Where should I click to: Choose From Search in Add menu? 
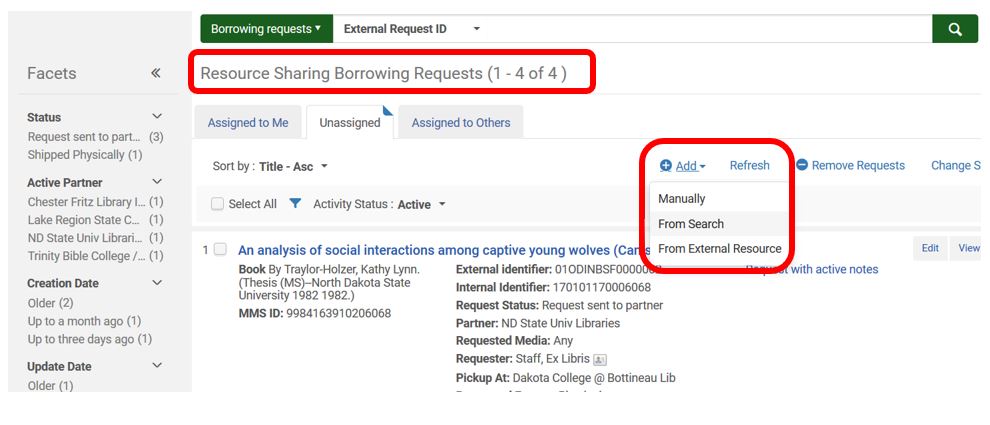691,224
